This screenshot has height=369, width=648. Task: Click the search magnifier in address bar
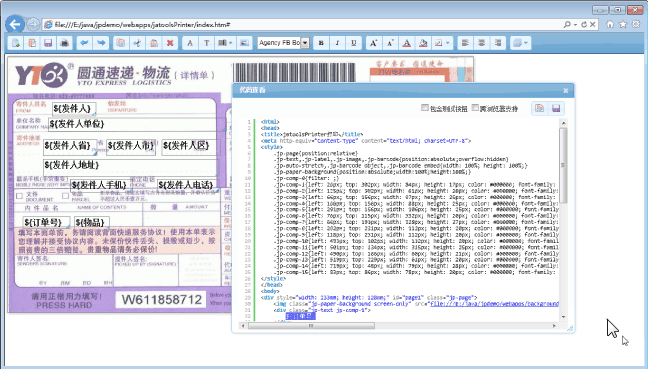567,25
